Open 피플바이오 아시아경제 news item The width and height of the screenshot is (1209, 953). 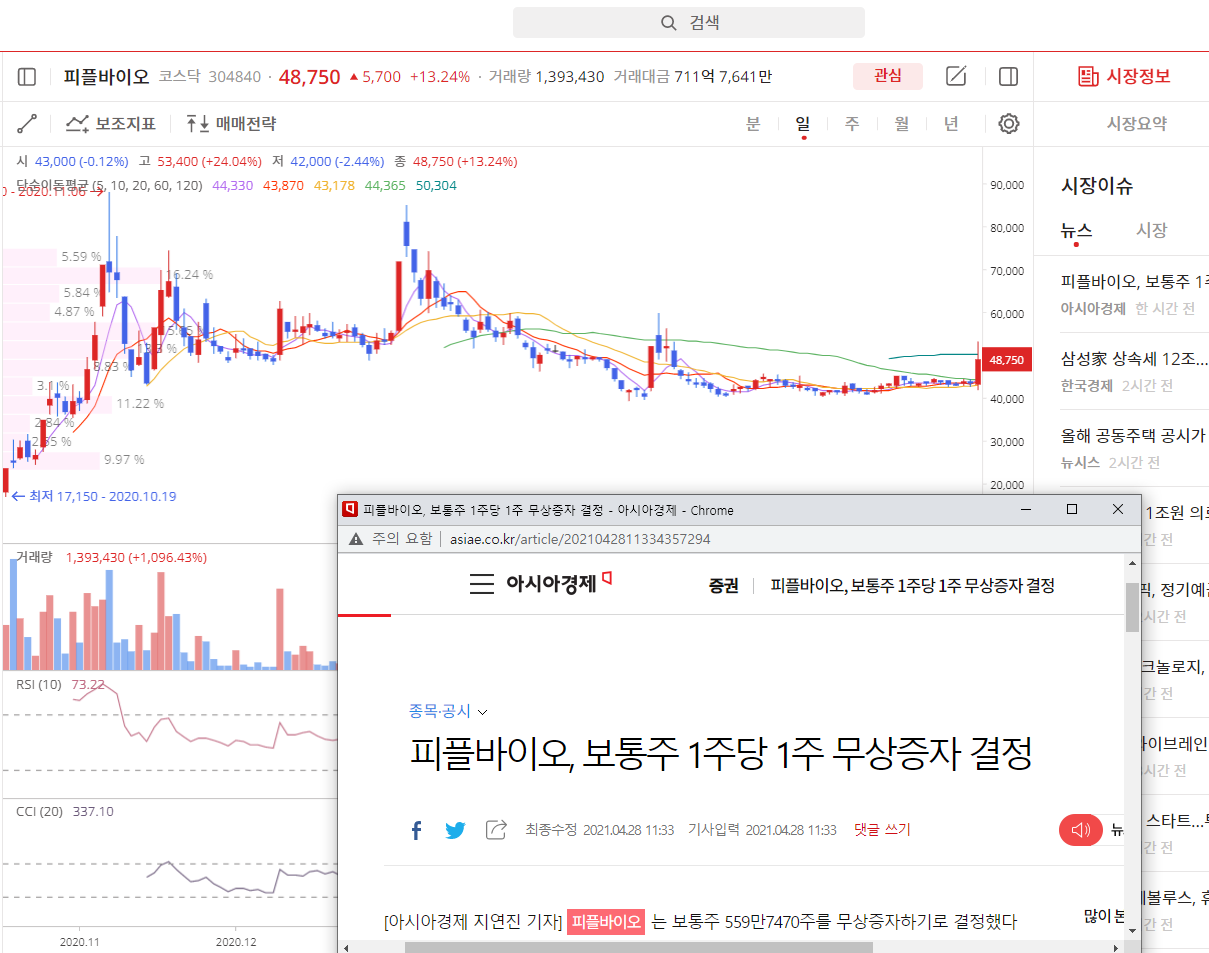(1135, 294)
